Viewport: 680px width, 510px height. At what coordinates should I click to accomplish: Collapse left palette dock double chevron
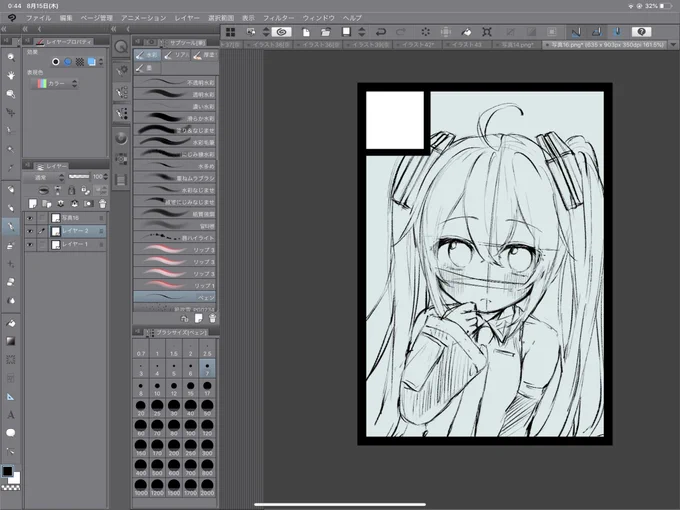4,29
